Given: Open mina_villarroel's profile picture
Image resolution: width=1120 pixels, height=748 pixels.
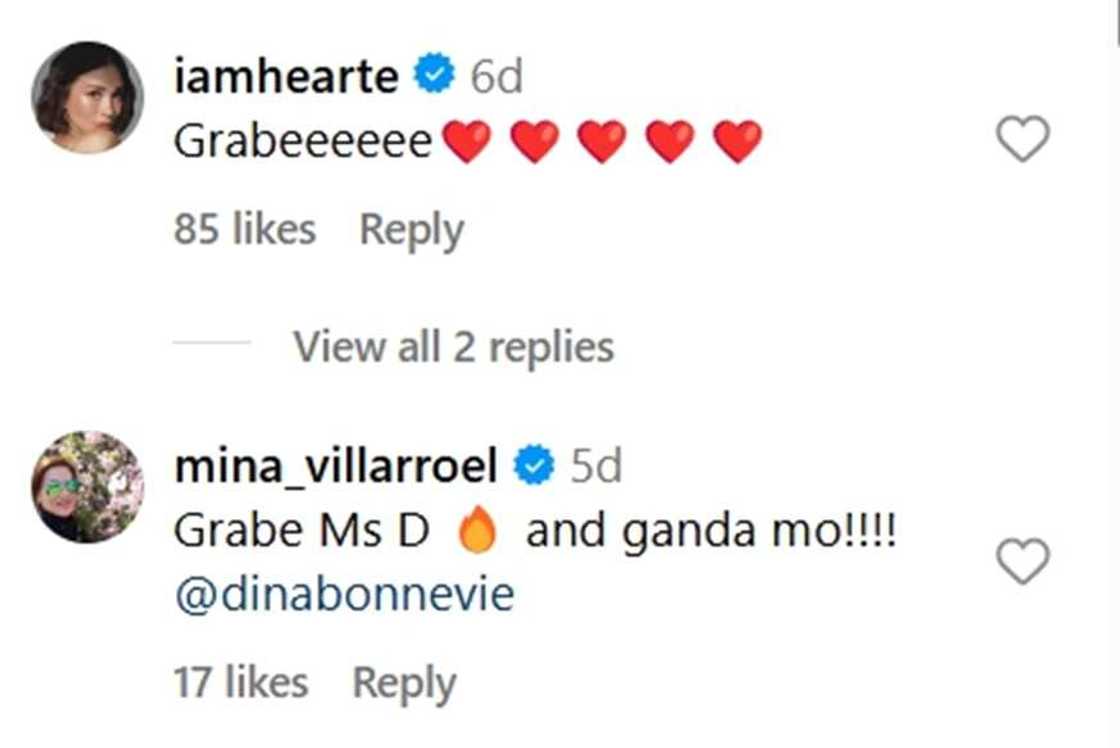Looking at the screenshot, I should (88, 487).
